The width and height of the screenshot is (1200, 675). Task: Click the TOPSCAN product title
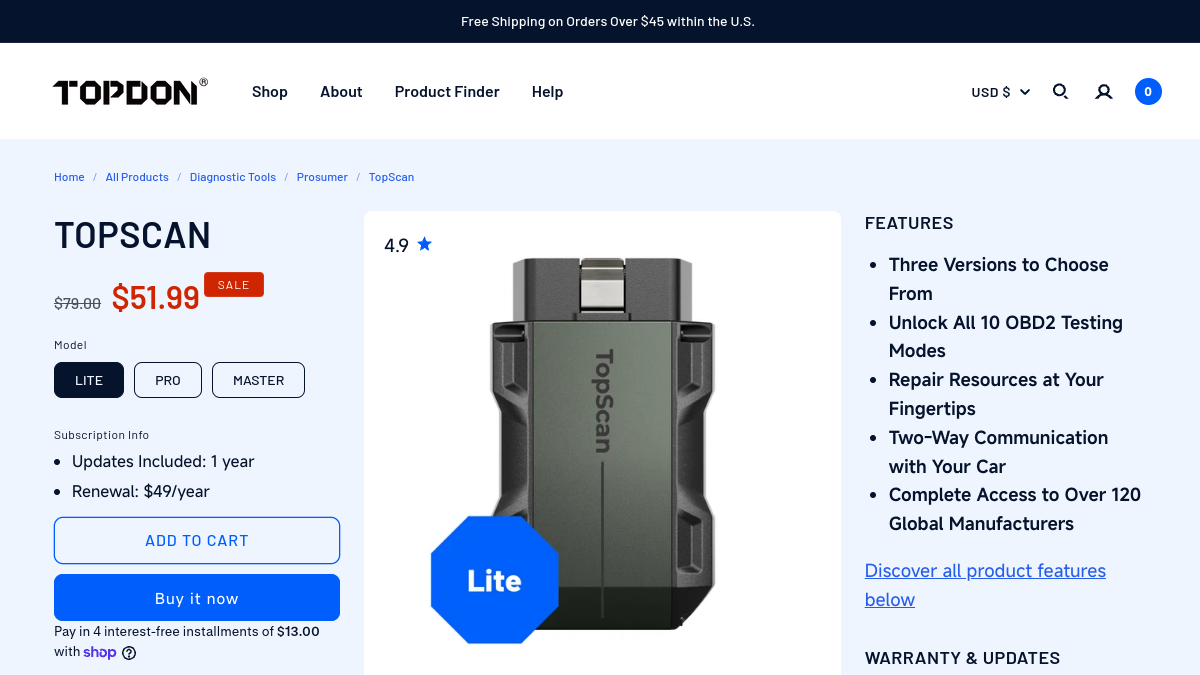132,236
